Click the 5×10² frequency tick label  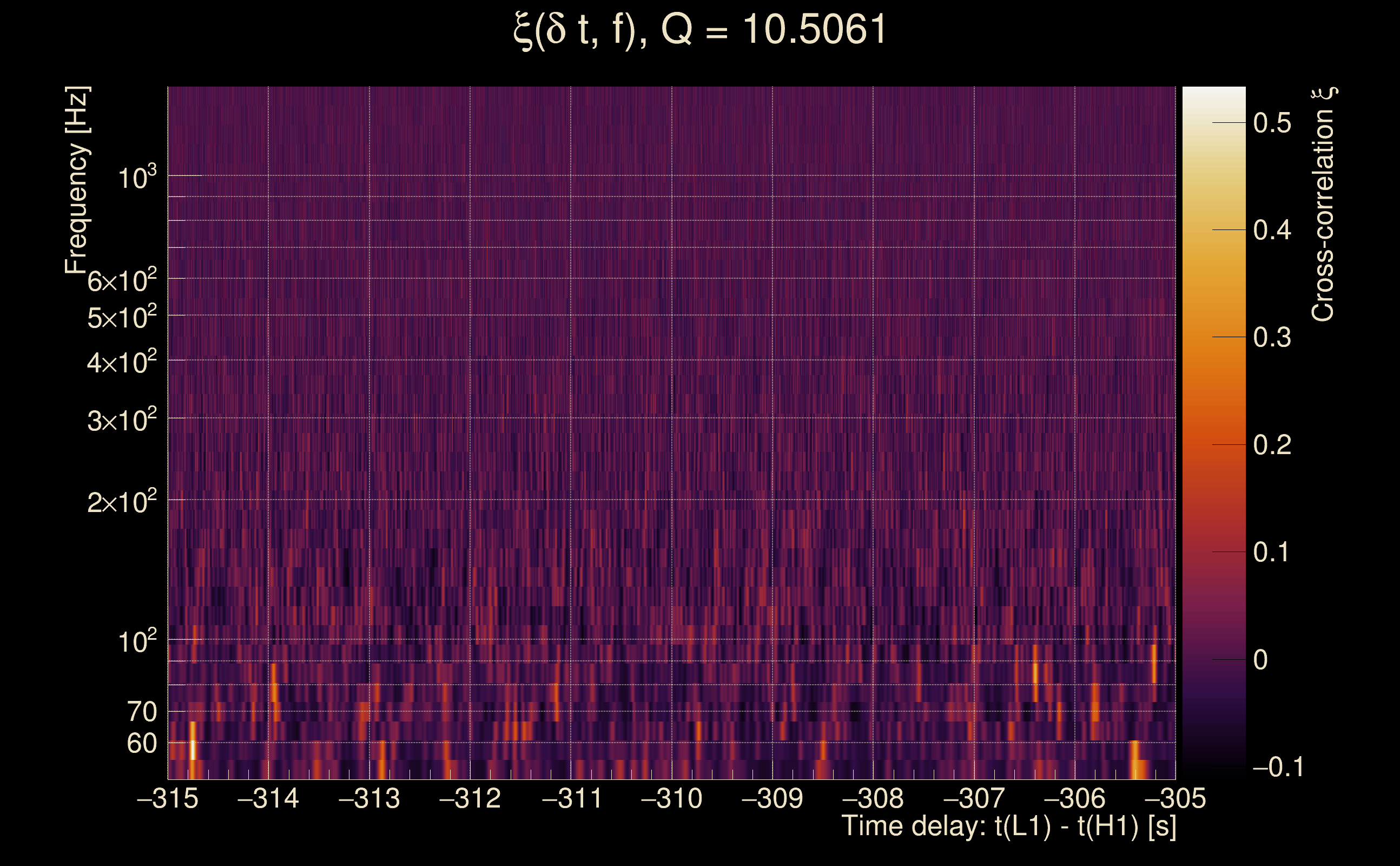pyautogui.click(x=121, y=317)
